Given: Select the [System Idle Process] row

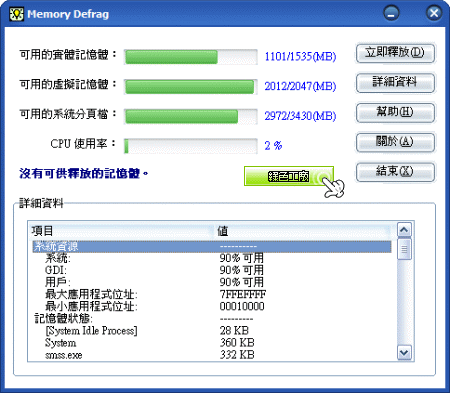Looking at the screenshot, I should click(x=212, y=331).
